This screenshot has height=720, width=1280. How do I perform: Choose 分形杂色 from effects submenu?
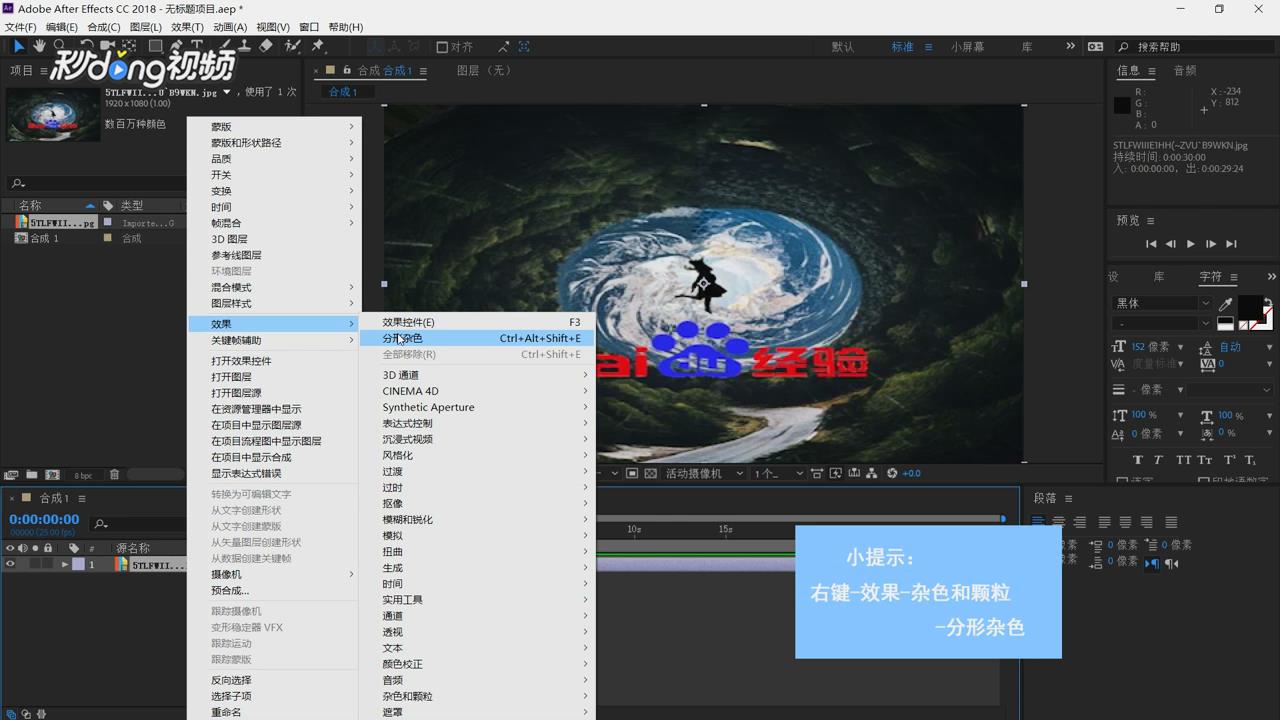click(x=476, y=338)
